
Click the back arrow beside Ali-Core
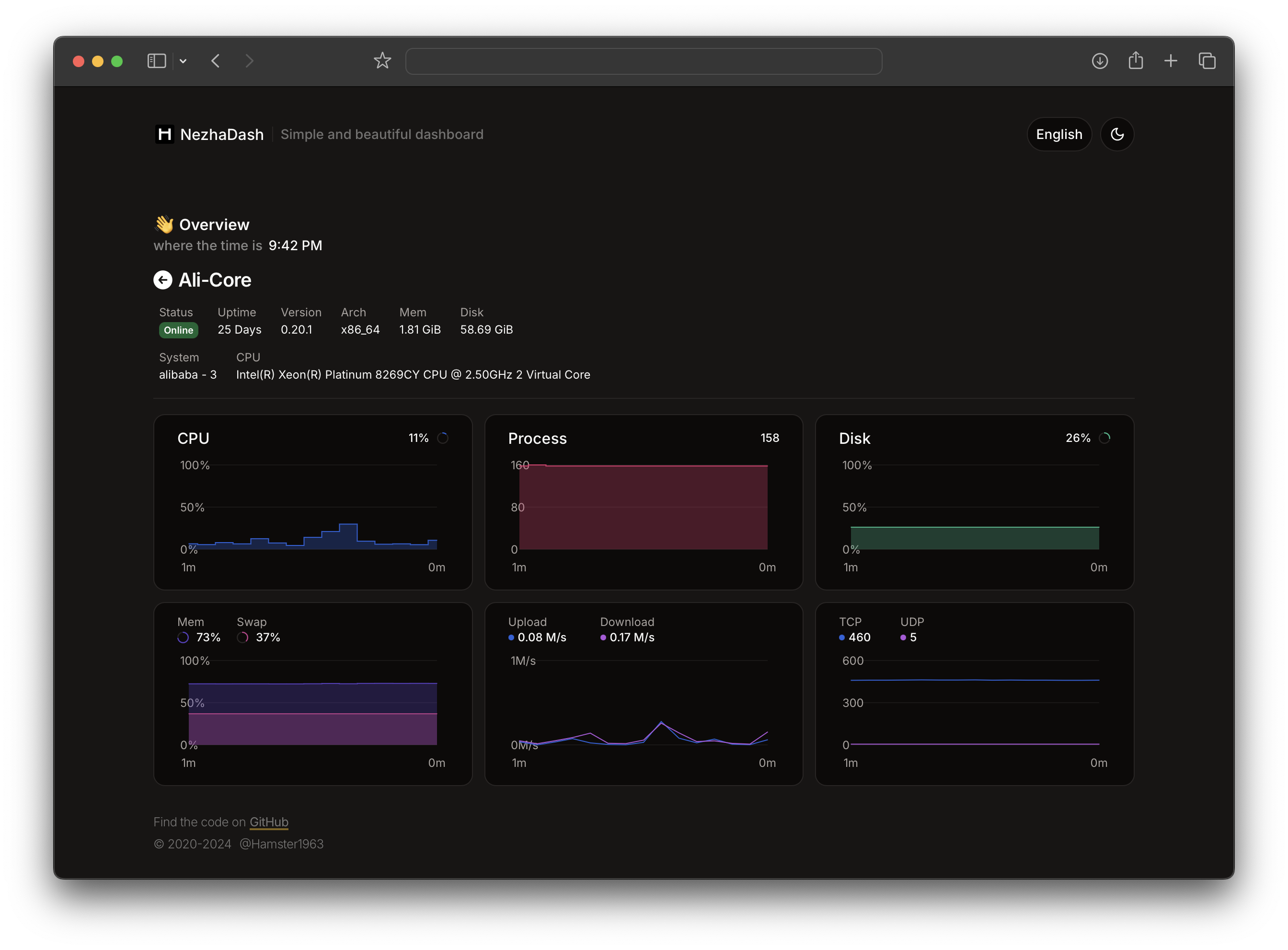pyautogui.click(x=162, y=280)
